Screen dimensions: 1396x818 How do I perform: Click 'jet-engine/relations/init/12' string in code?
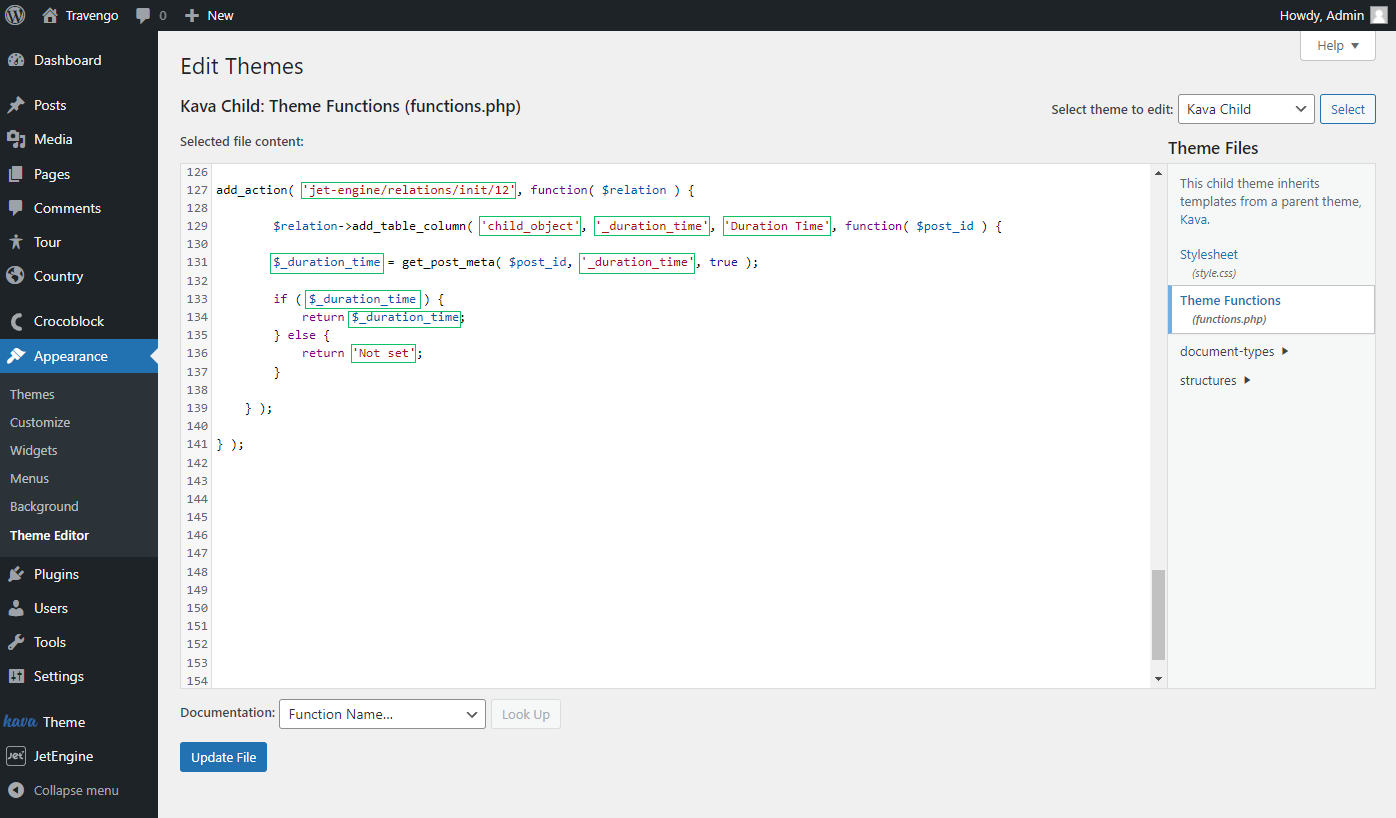point(408,190)
